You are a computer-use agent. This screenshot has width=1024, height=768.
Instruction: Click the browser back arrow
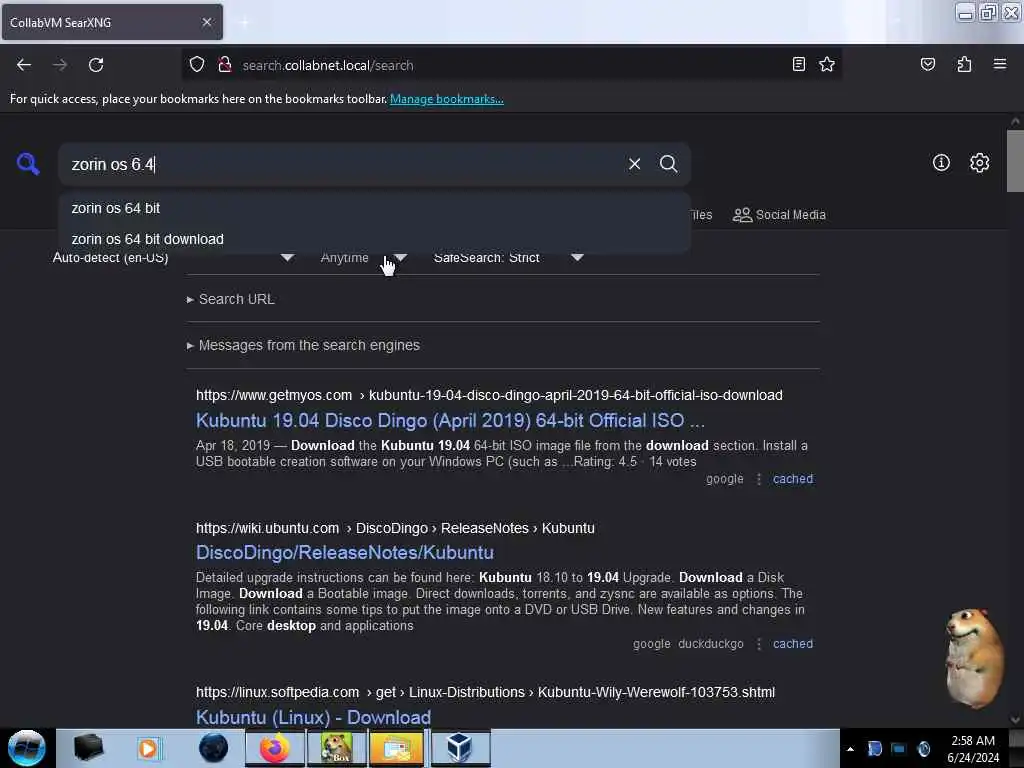(24, 65)
